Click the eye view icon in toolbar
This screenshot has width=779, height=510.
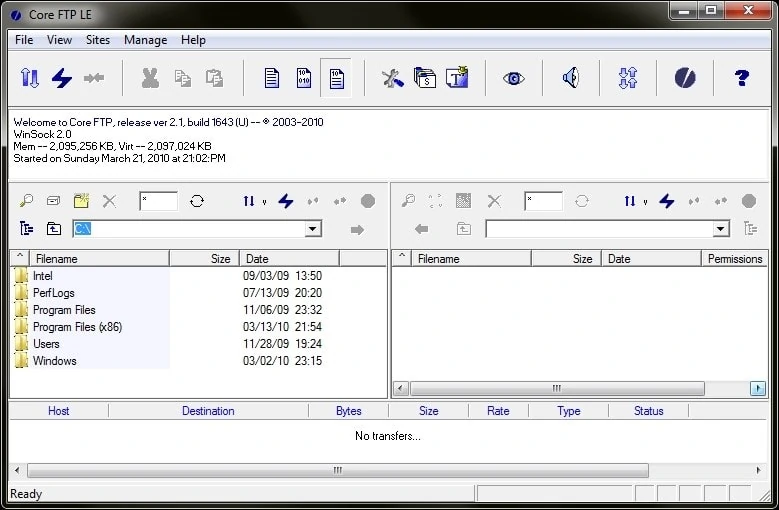514,78
